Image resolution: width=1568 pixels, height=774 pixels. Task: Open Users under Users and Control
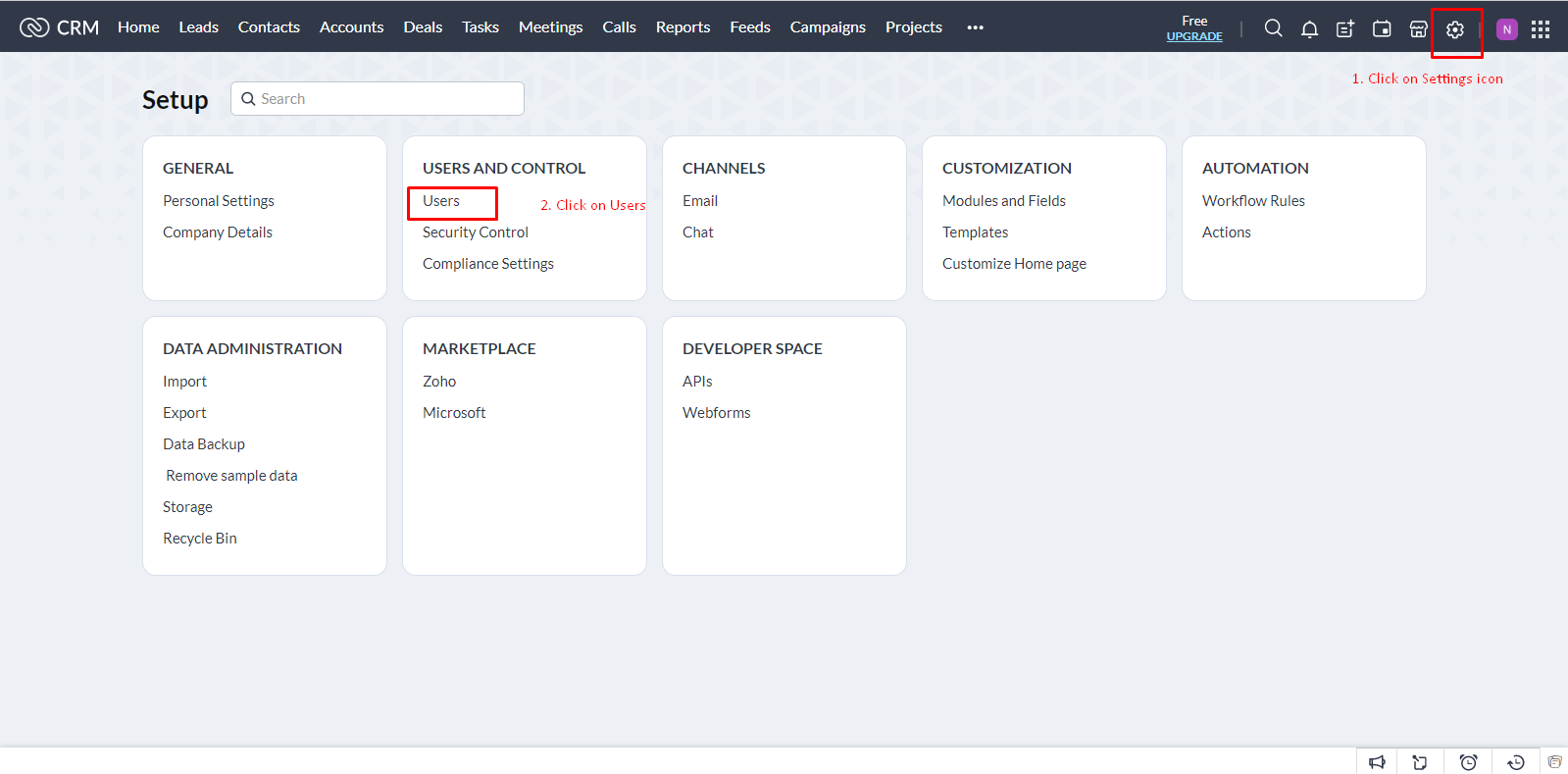(441, 201)
